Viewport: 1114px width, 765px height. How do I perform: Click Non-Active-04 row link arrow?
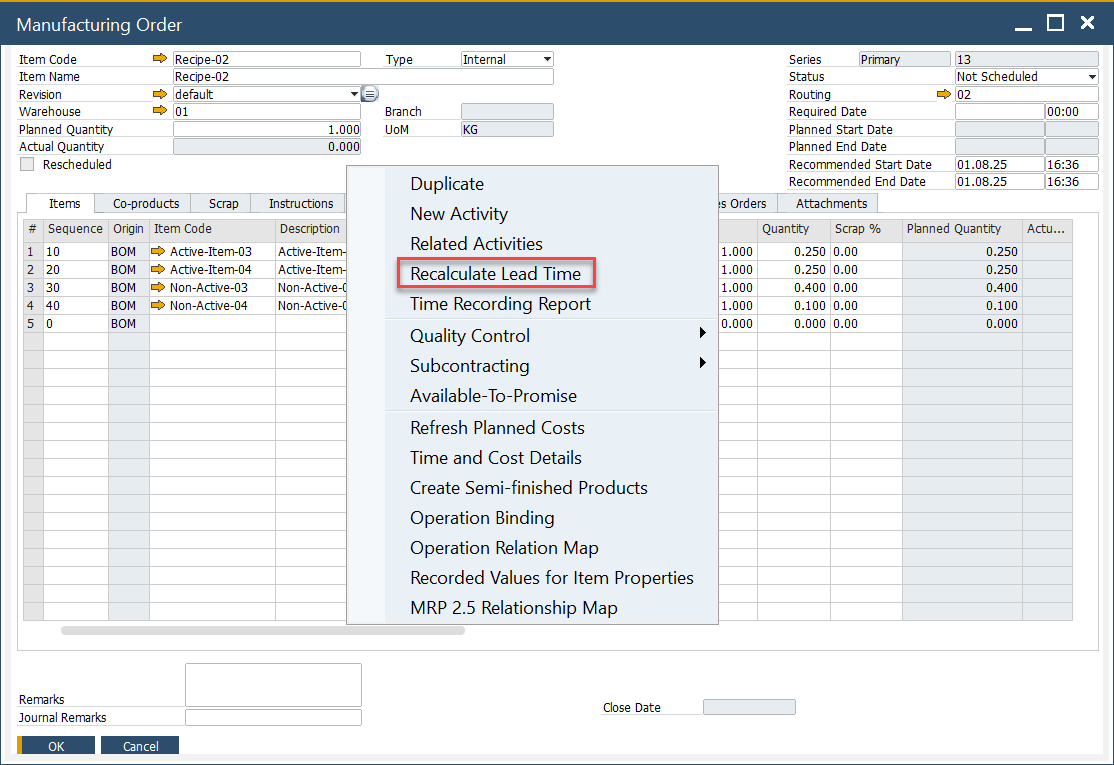coord(158,306)
